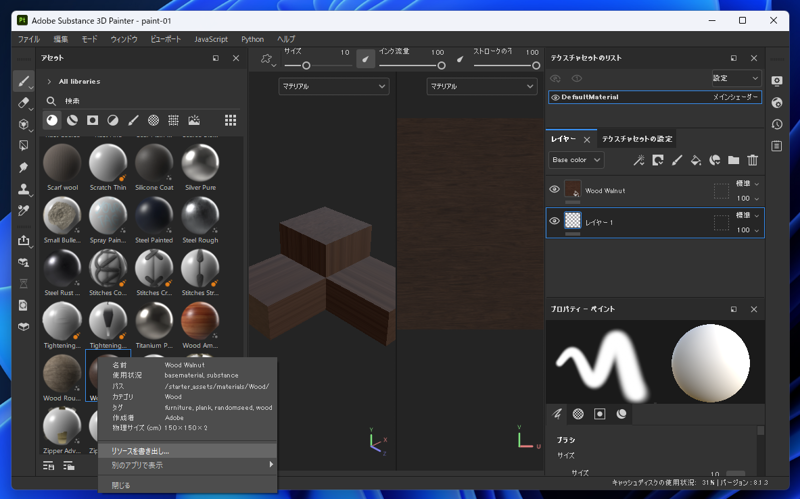Select the Steel Painted material thumbnail

point(154,215)
